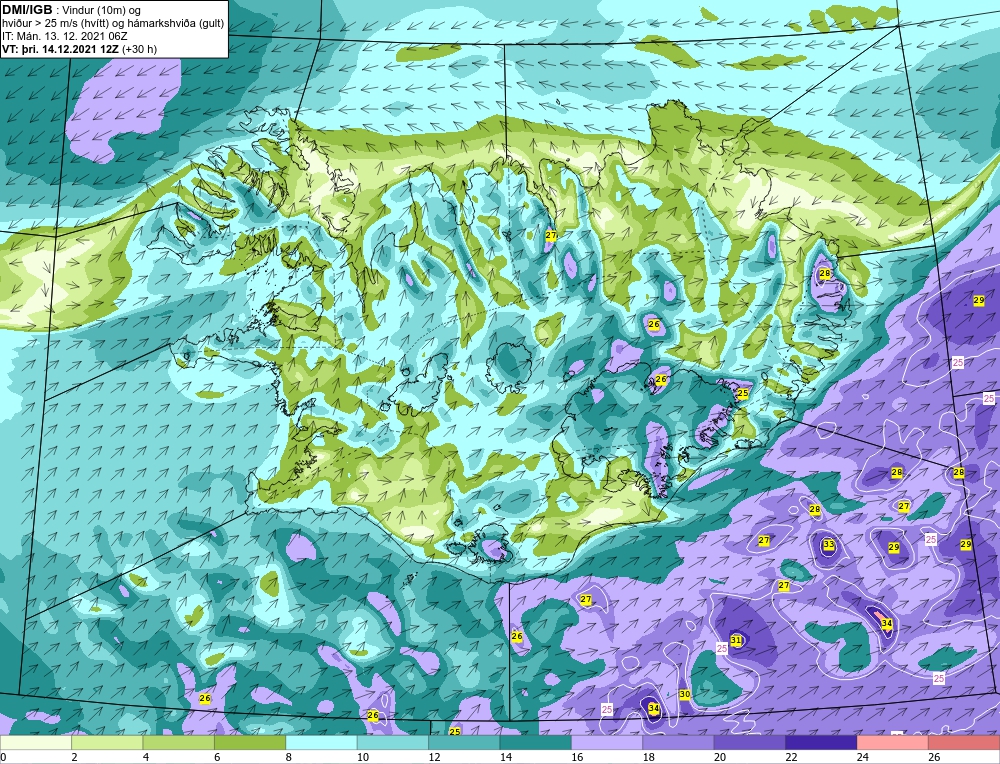Image resolution: width=1000 pixels, height=764 pixels.
Task: Click the 2–4 m/s light green legend swatch
Action: [107, 743]
